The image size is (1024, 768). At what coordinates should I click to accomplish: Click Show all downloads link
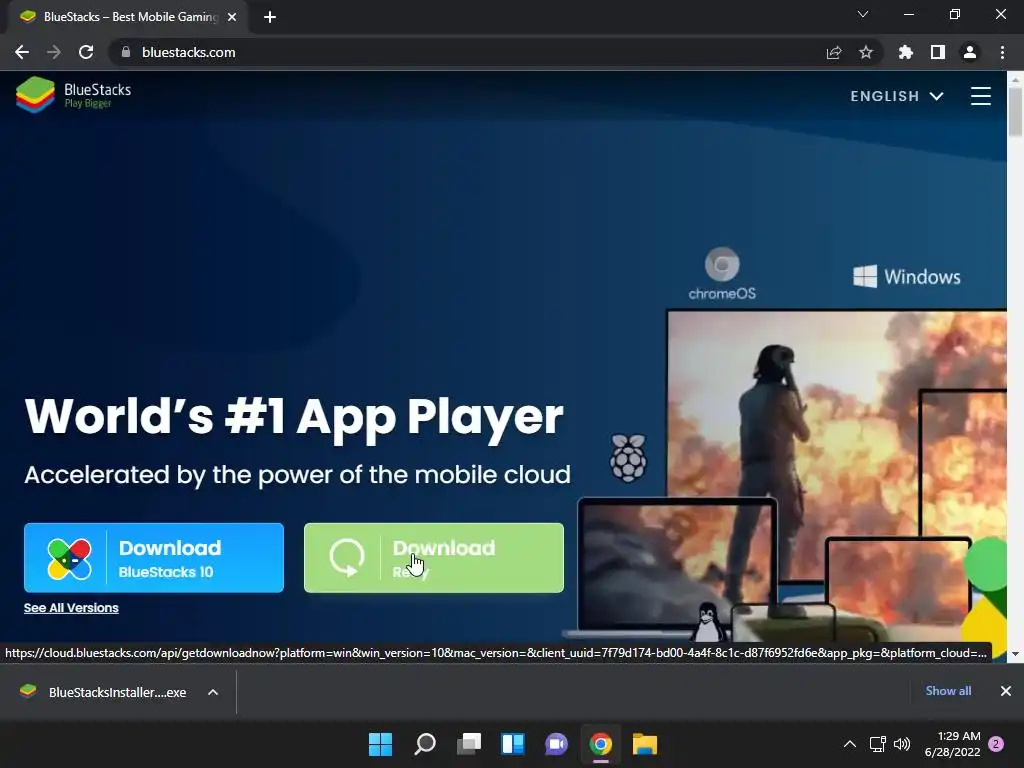point(948,691)
